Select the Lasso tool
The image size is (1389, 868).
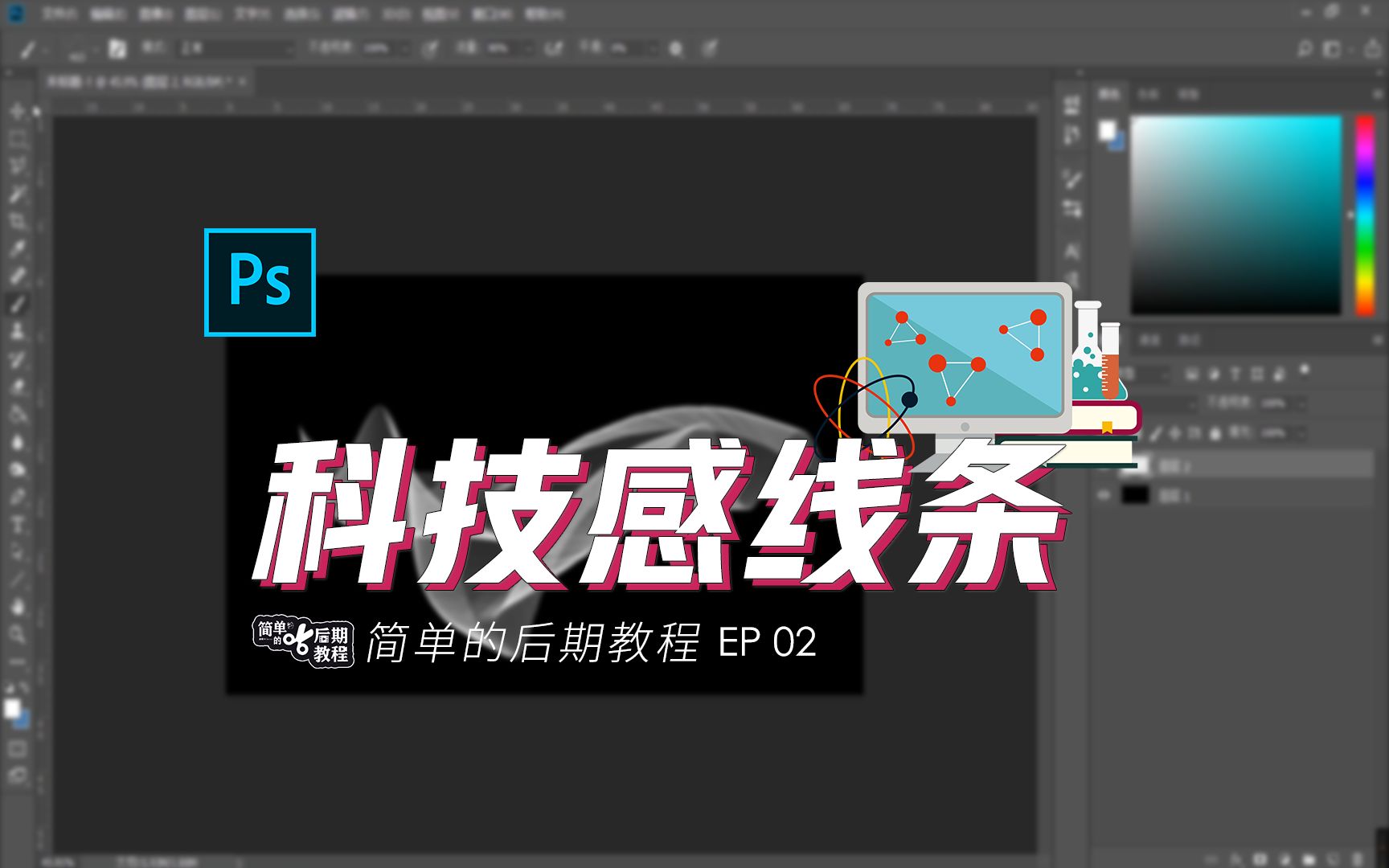(17, 166)
